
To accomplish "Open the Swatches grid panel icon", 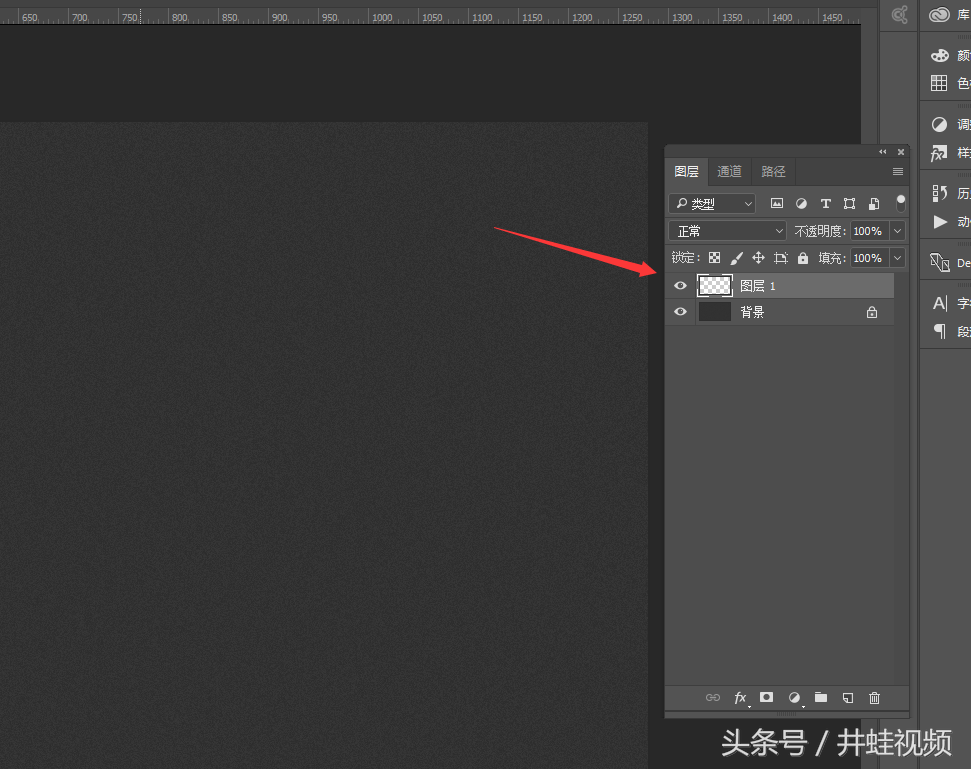I will (x=939, y=83).
